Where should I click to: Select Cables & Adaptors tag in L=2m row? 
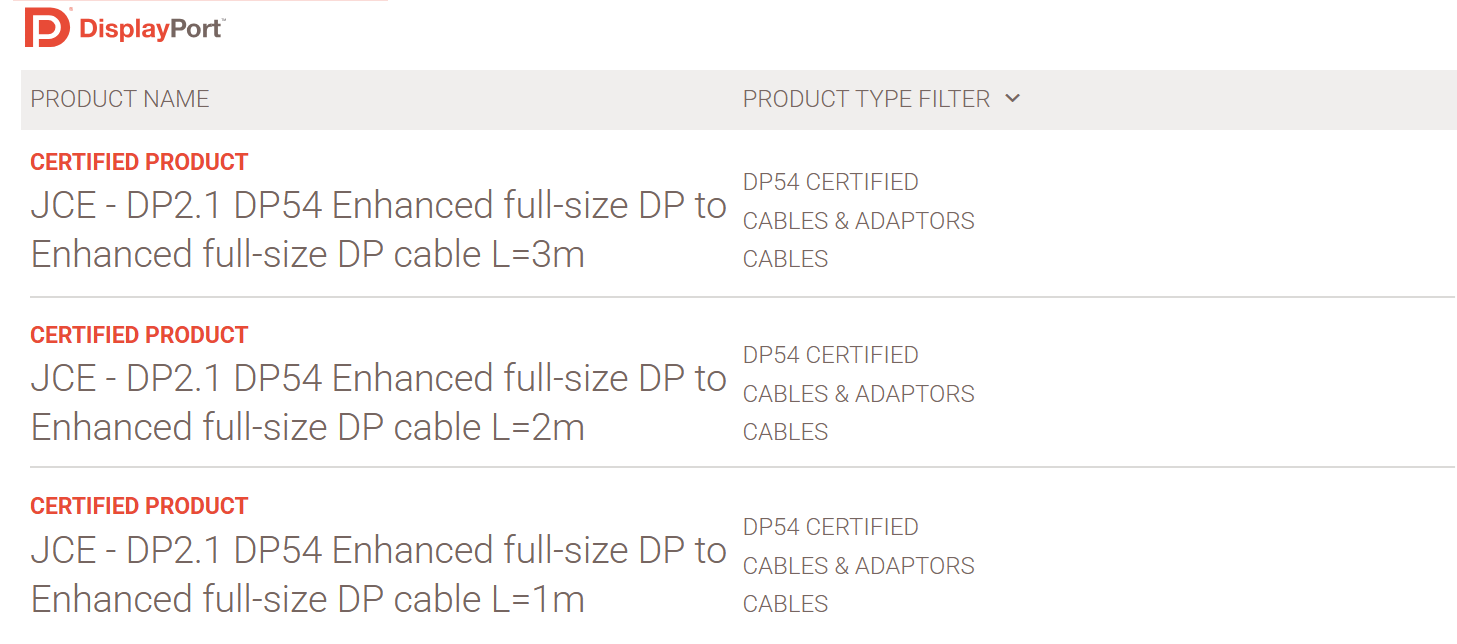pos(858,394)
